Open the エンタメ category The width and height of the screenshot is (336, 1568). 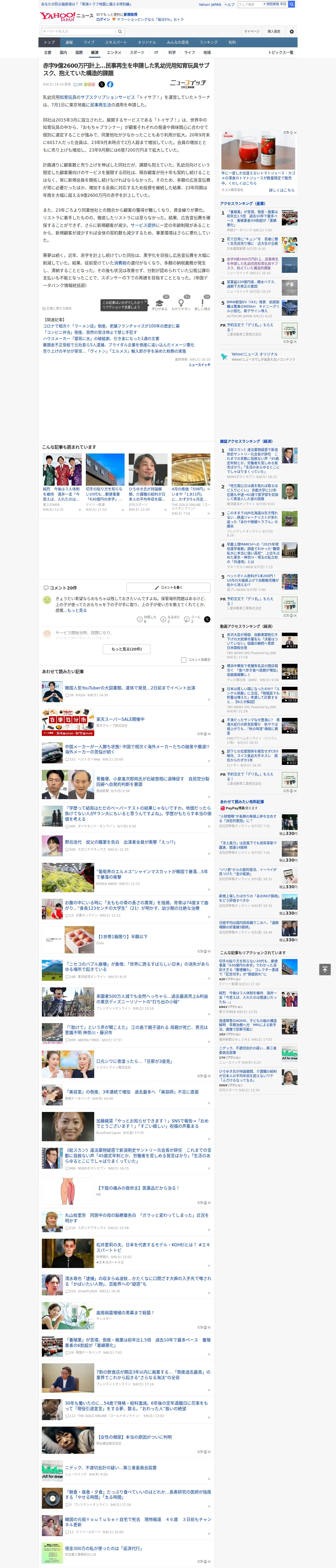114,52
